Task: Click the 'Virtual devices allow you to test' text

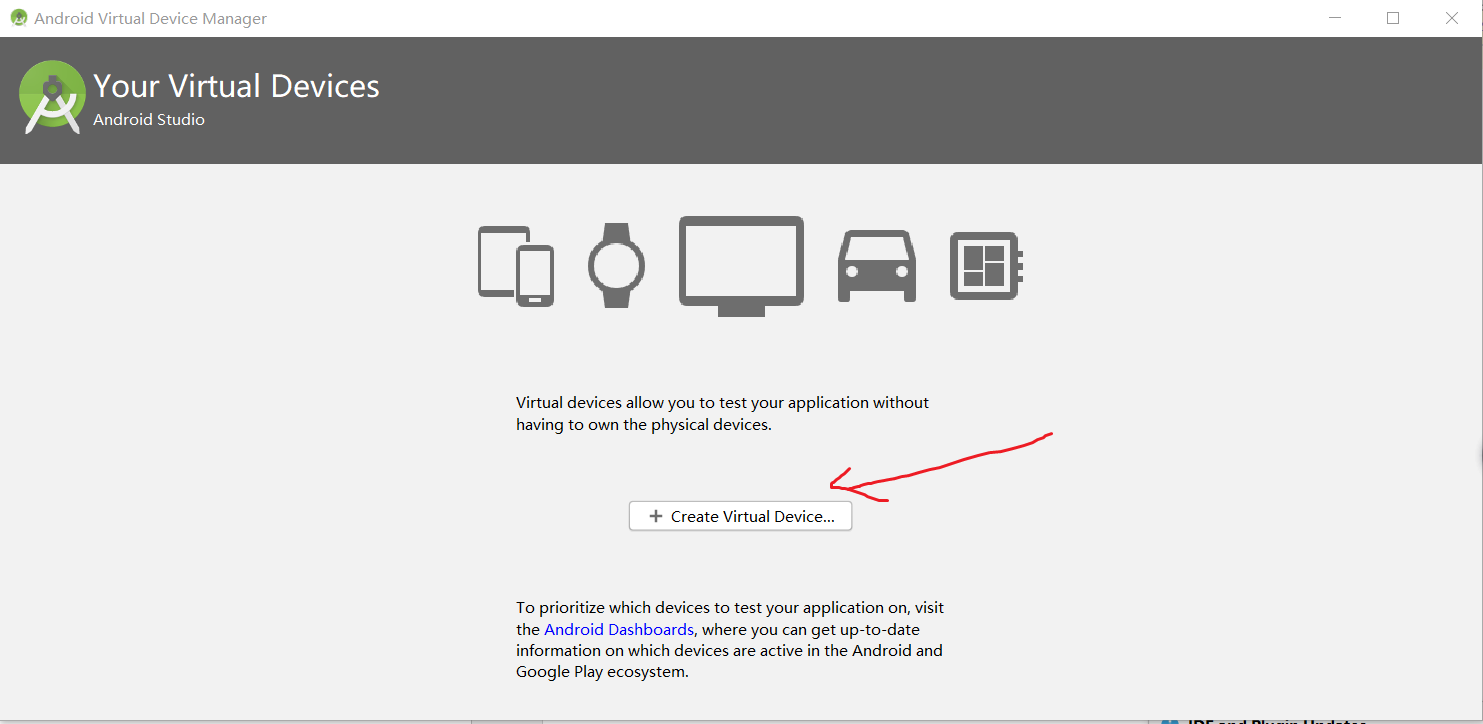Action: click(722, 413)
